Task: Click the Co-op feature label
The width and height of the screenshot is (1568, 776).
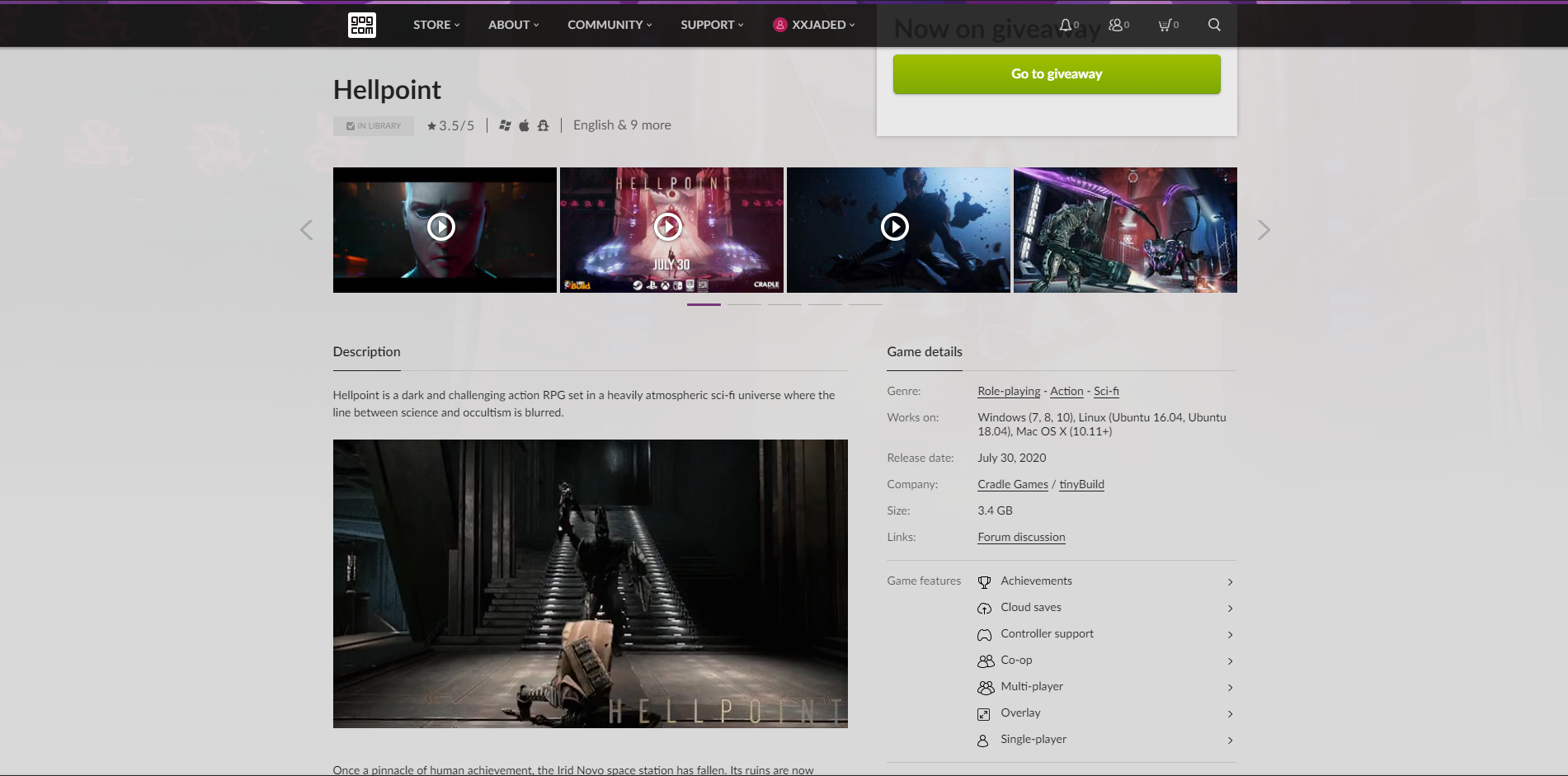Action: (1016, 660)
